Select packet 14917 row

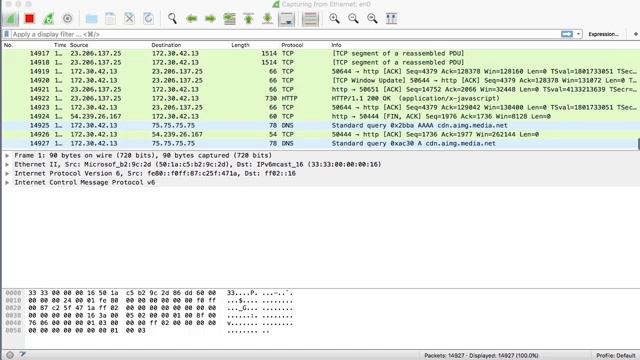coord(320,53)
